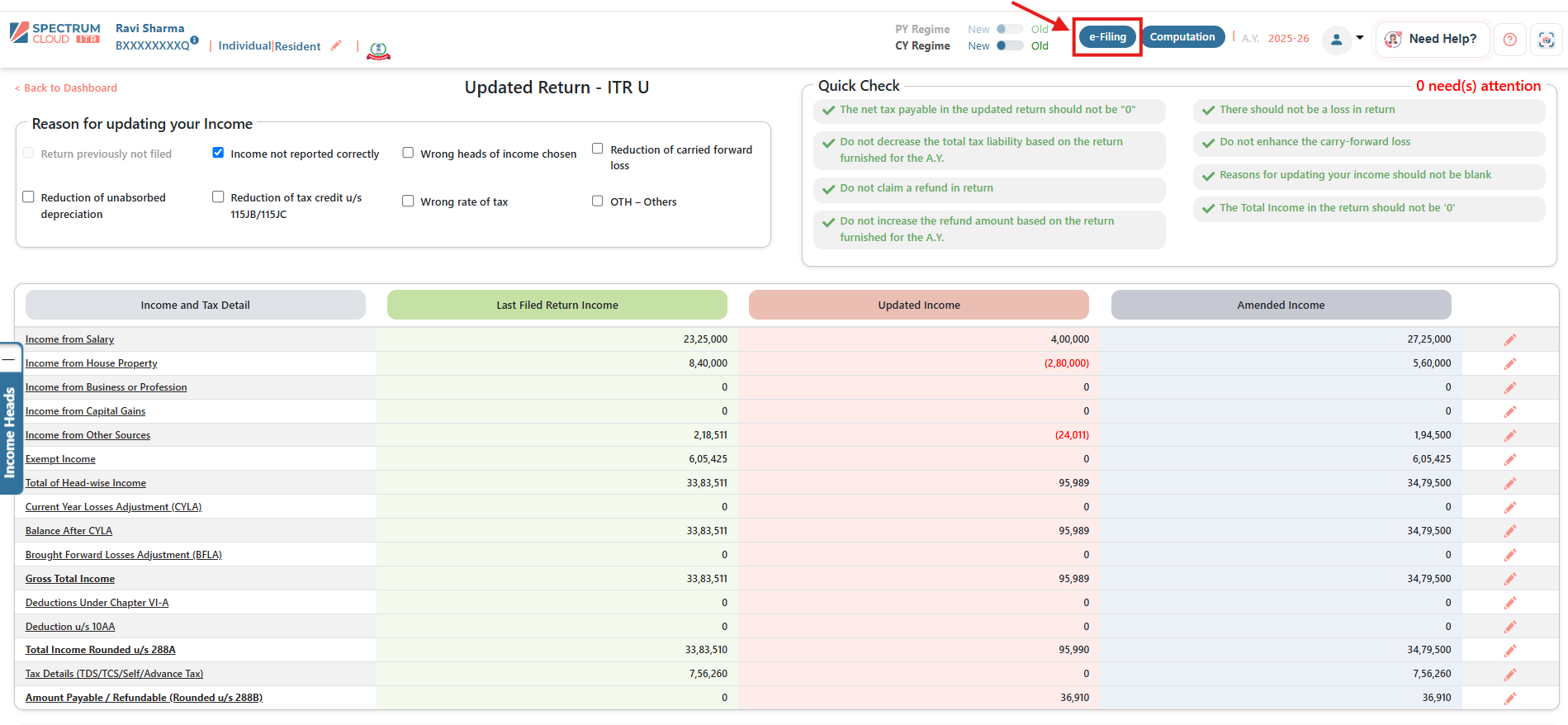Viewport: 1568px width, 725px height.
Task: Open Income from Salary link
Action: [69, 339]
